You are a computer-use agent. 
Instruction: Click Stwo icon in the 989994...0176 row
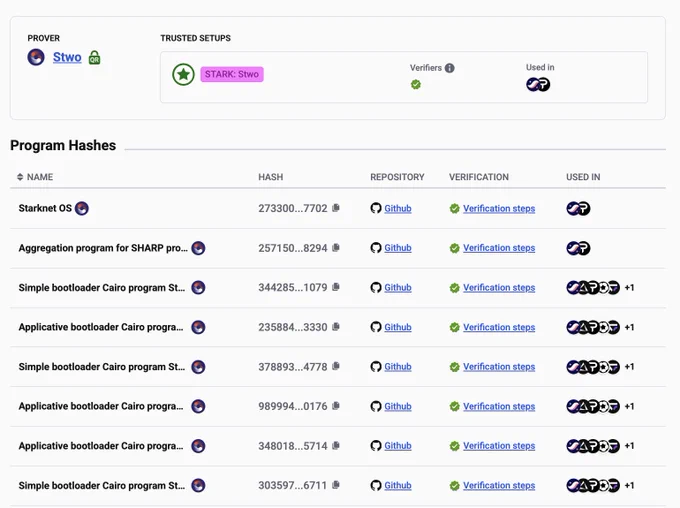coord(198,406)
